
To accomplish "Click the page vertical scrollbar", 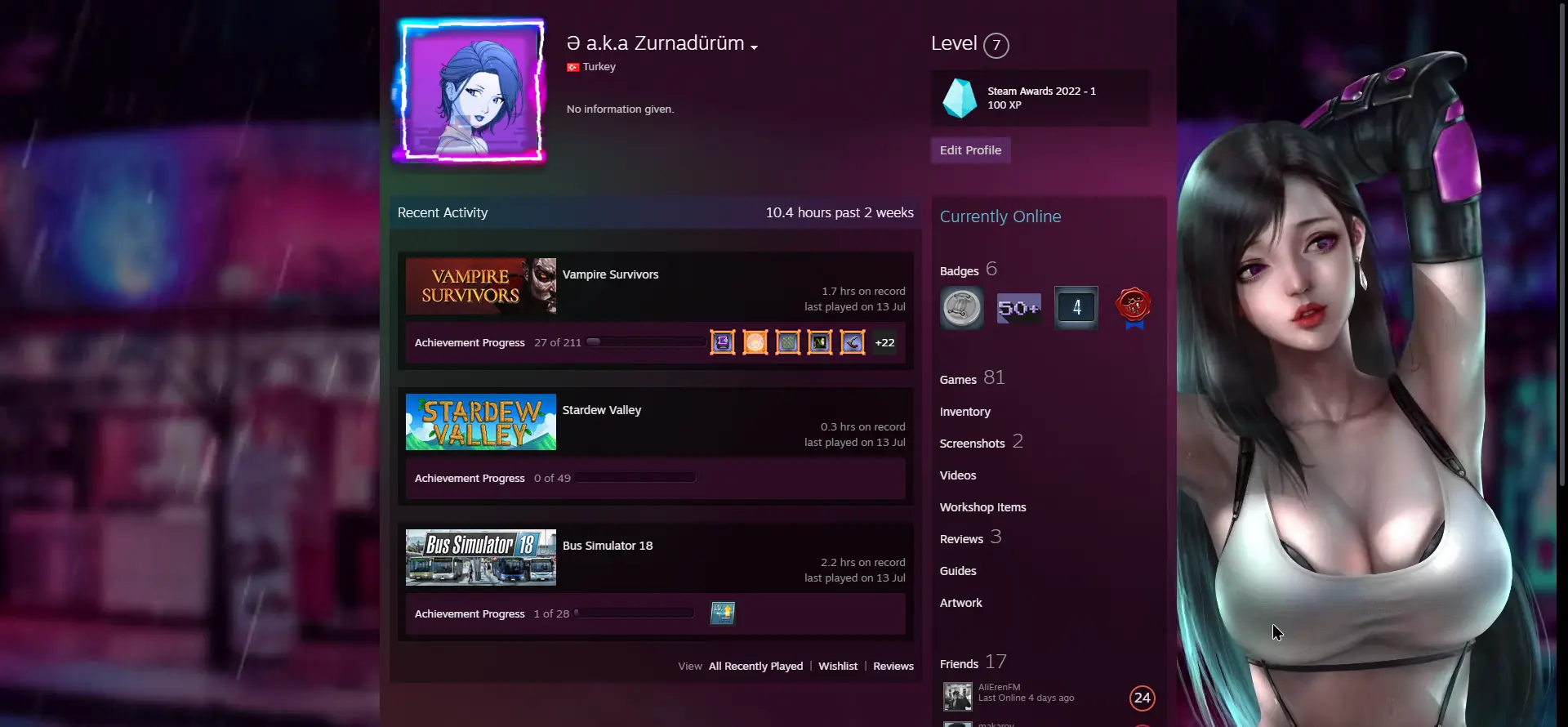I will tap(1561, 245).
